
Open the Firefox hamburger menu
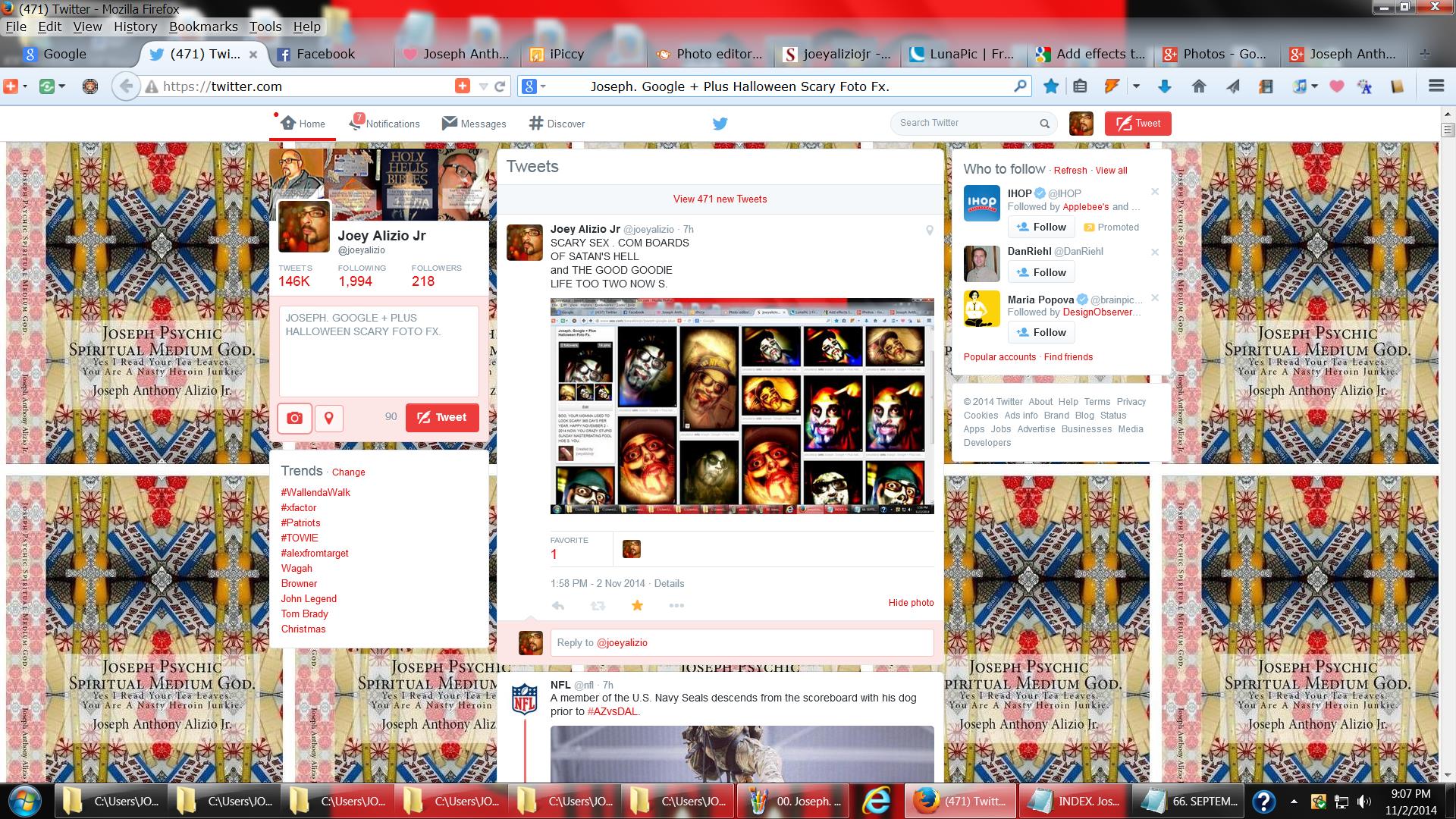[x=1436, y=86]
